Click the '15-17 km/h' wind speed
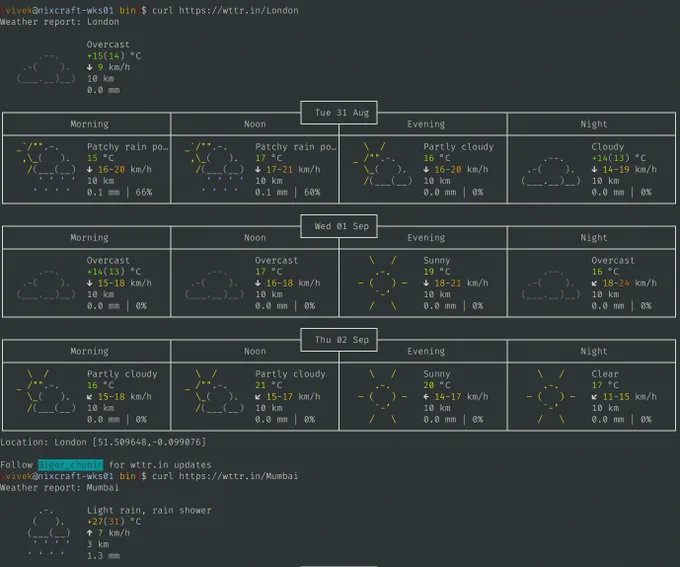680x567 pixels. [288, 397]
